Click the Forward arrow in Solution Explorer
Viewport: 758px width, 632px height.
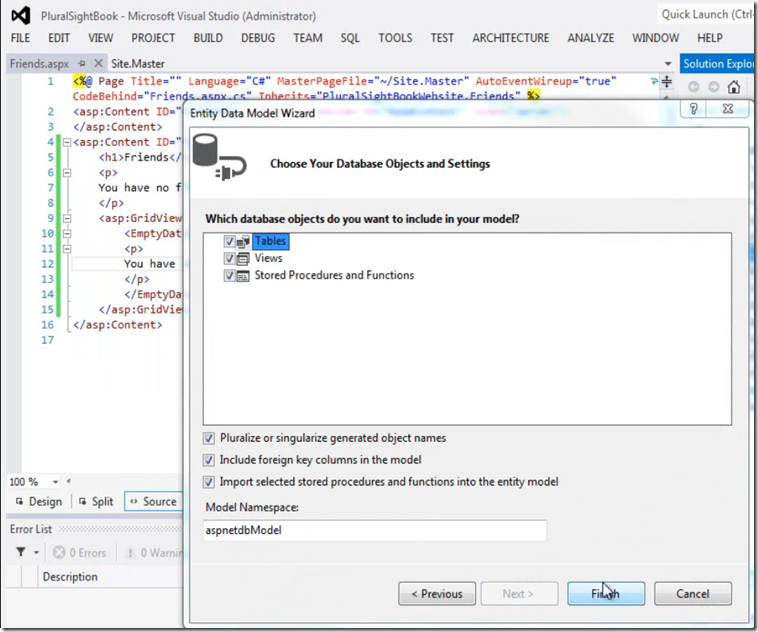(x=714, y=87)
